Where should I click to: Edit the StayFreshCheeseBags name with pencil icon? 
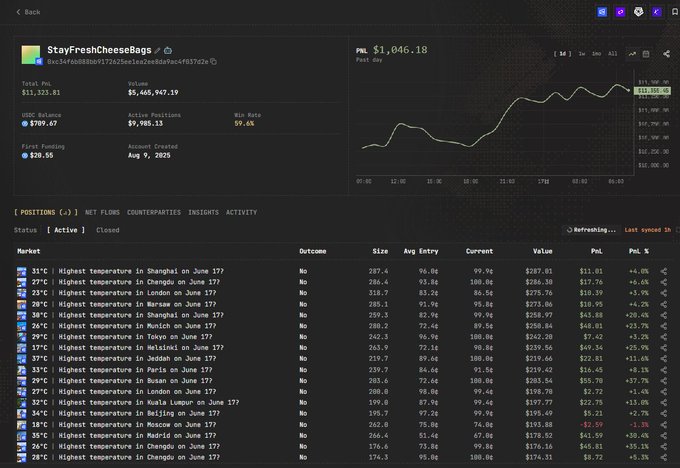[x=157, y=51]
